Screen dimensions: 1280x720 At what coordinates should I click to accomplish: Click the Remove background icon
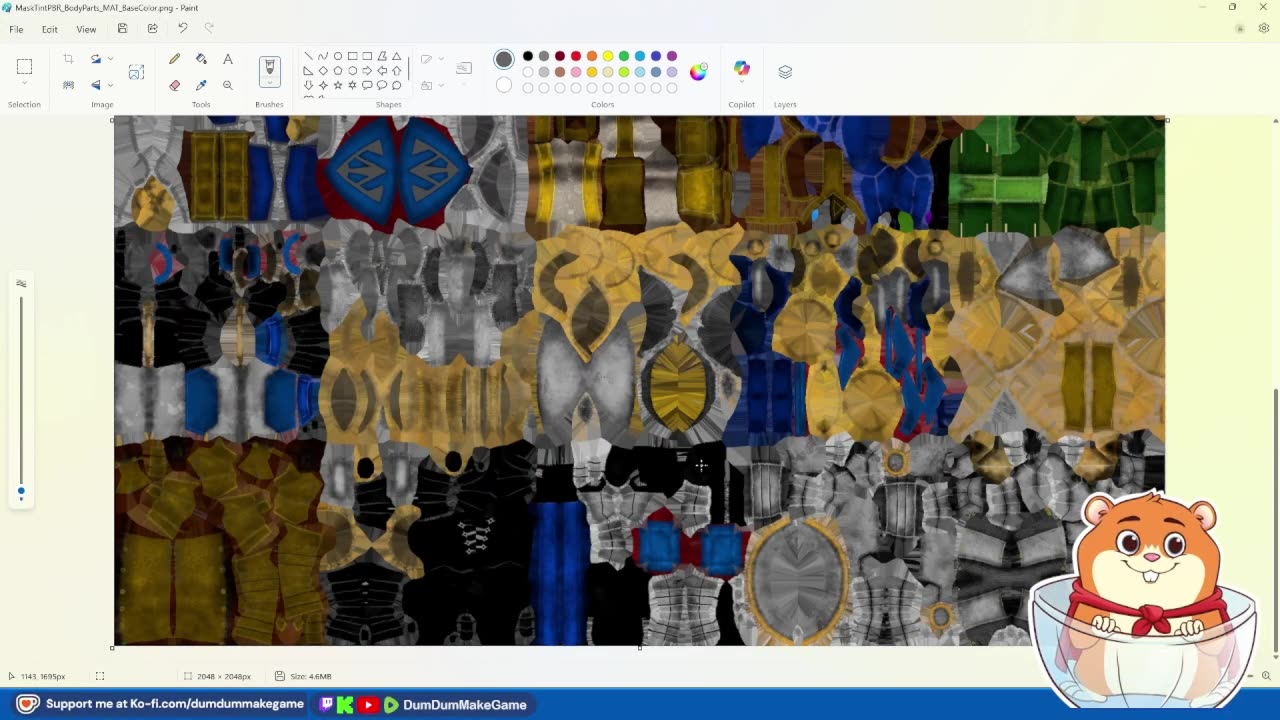point(68,85)
